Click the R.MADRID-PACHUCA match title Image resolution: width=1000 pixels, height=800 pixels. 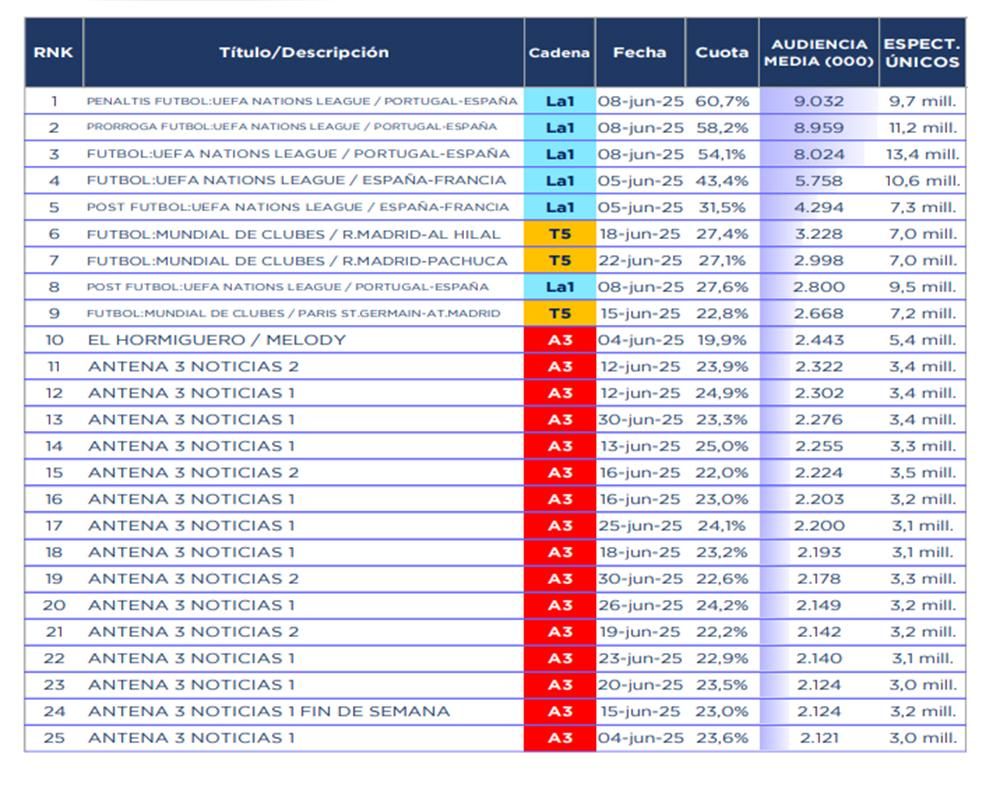pos(297,260)
